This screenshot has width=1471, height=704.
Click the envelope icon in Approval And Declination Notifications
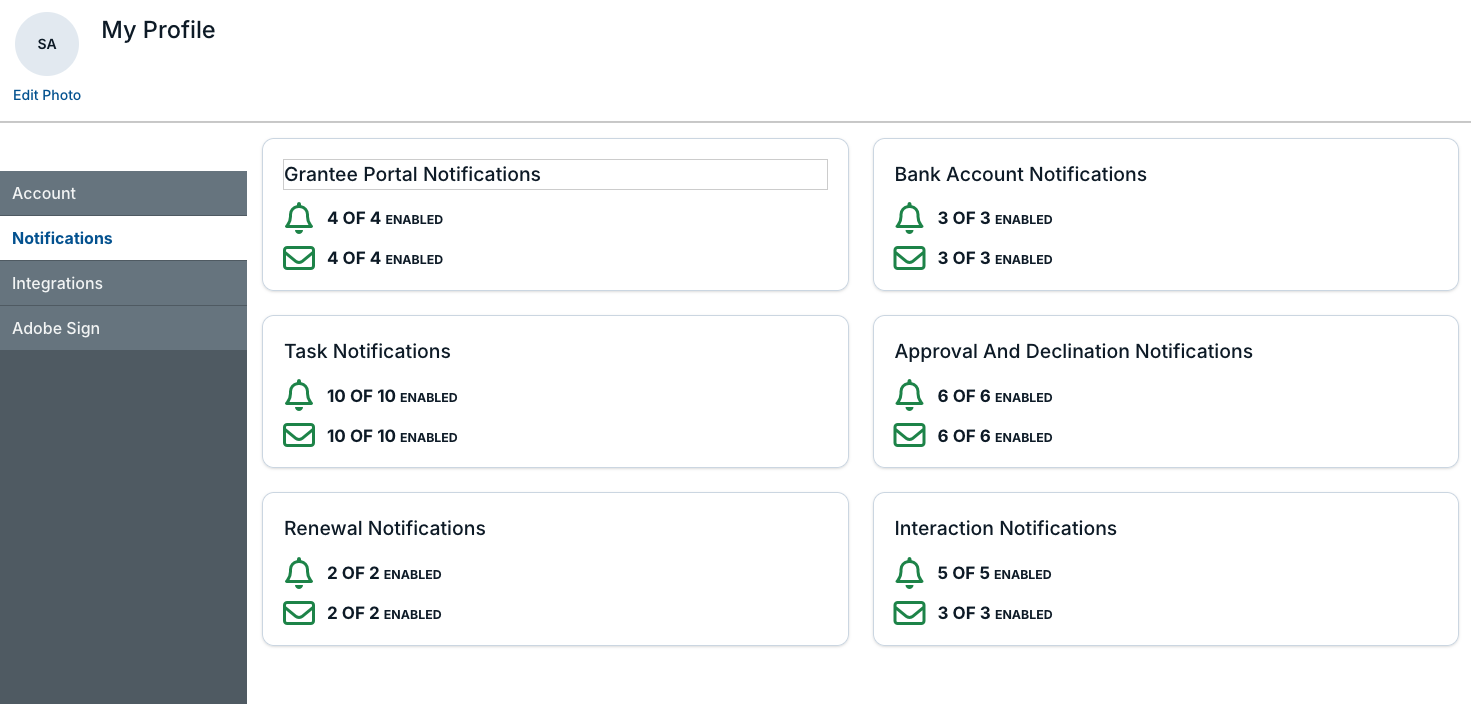909,436
